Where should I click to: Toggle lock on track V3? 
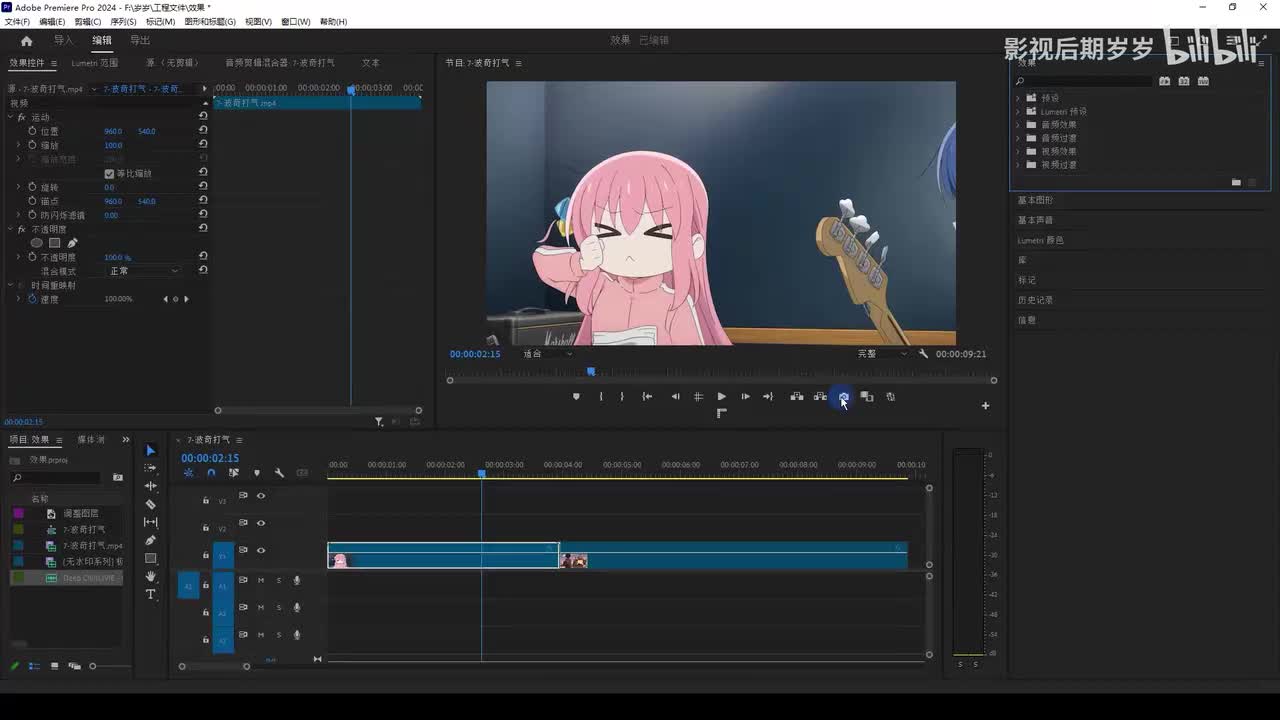(x=206, y=500)
